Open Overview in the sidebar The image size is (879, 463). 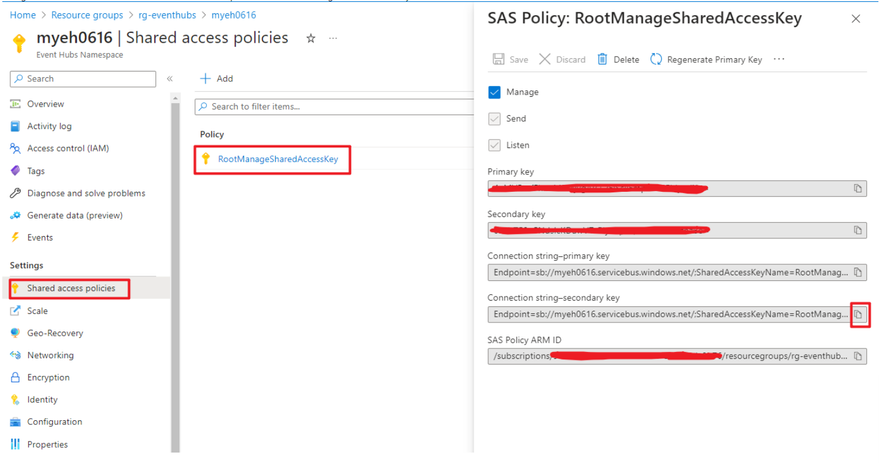[45, 104]
